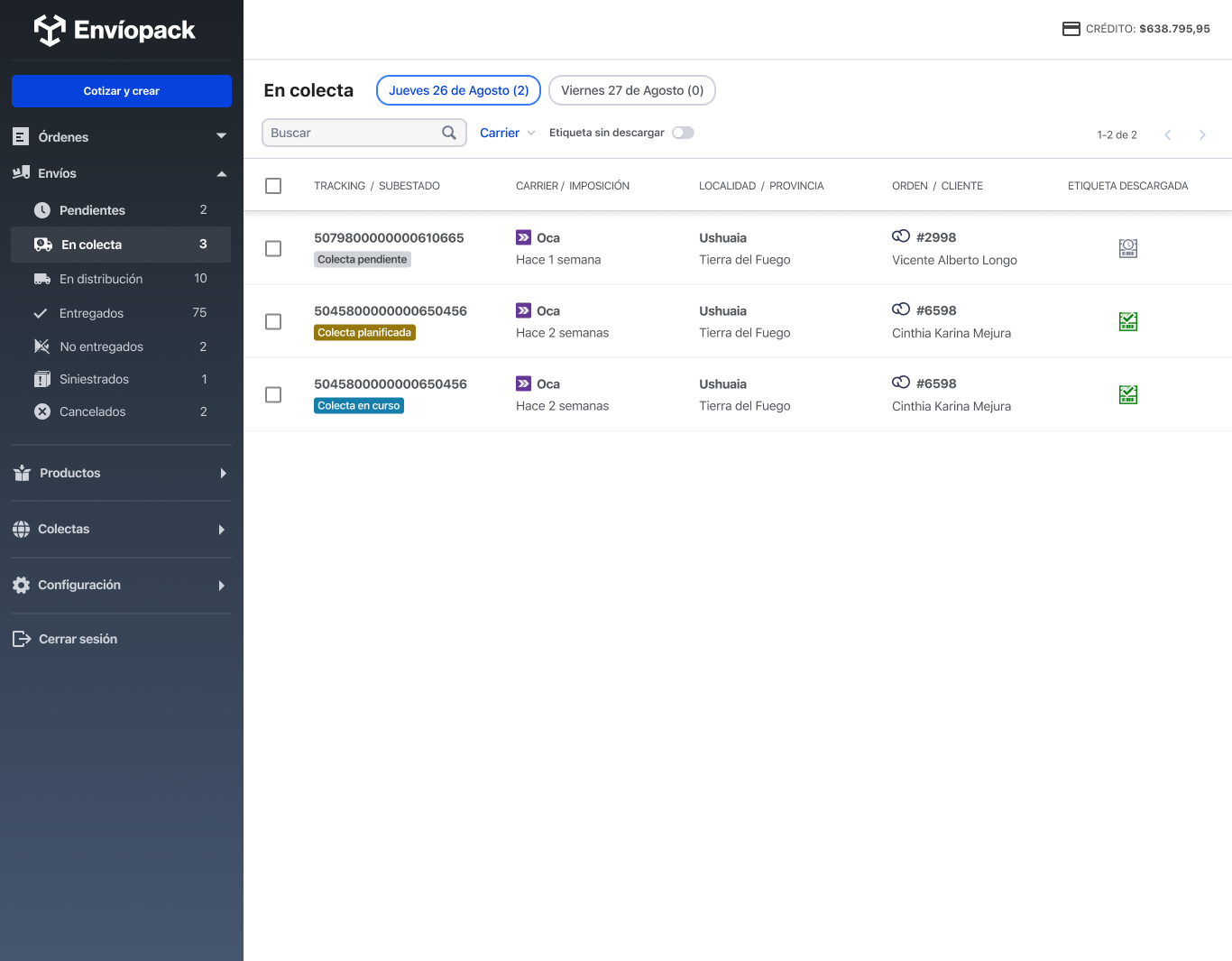Click the En colecta truck icon
This screenshot has width=1232, height=961.
point(43,245)
